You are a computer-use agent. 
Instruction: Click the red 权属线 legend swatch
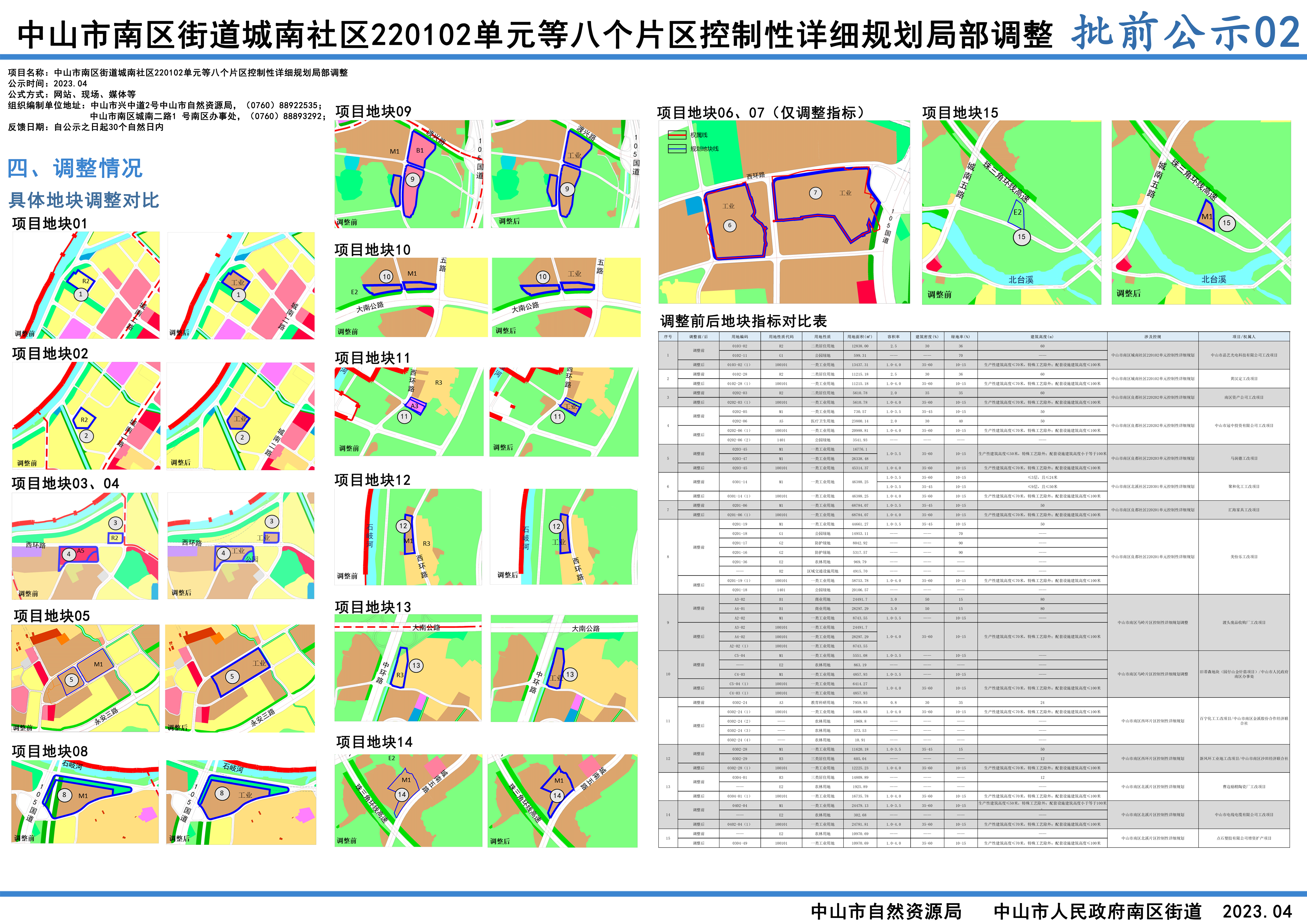click(677, 135)
